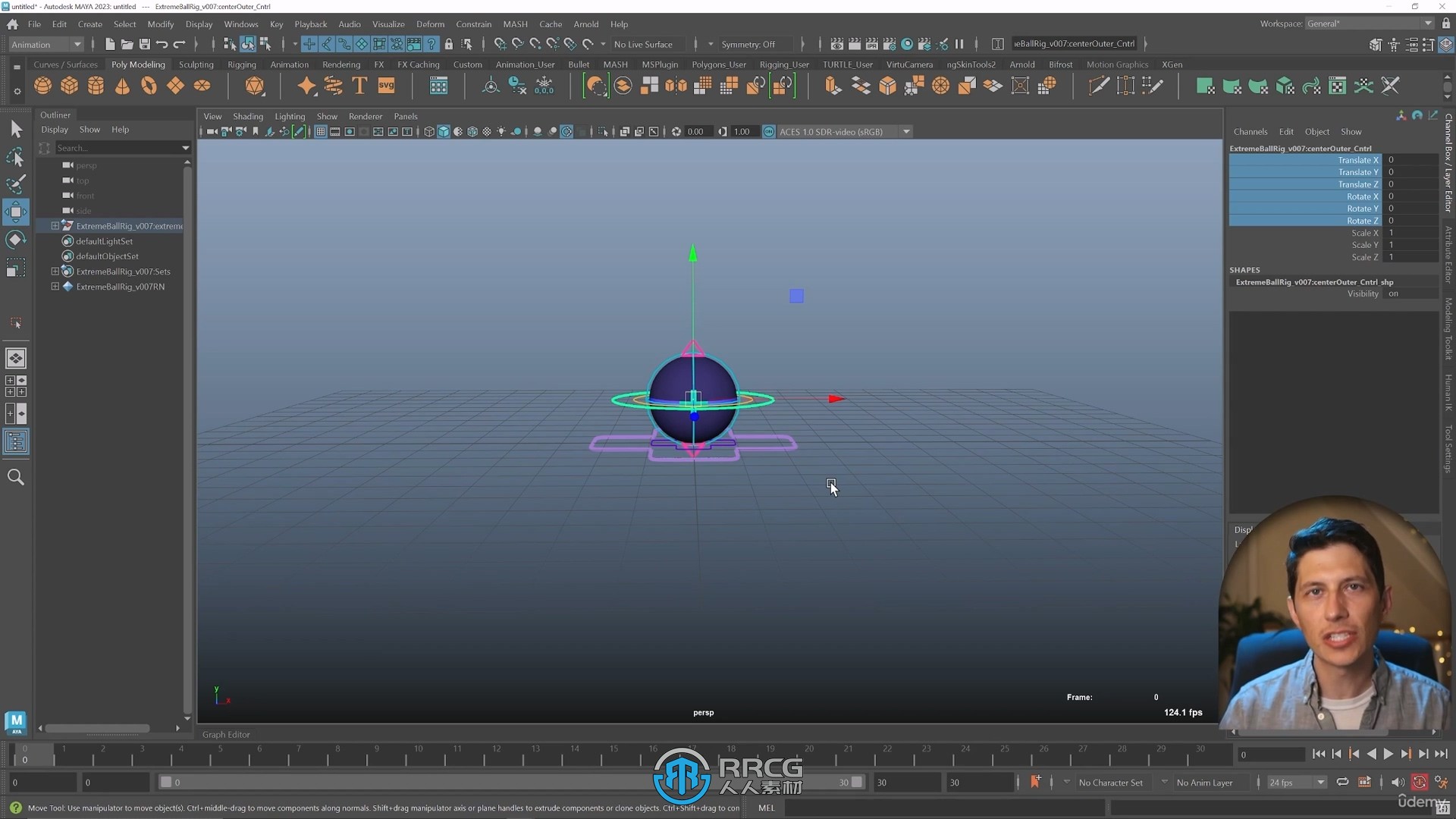The width and height of the screenshot is (1456, 819).
Task: Click the Outliner search field
Action: (118, 148)
